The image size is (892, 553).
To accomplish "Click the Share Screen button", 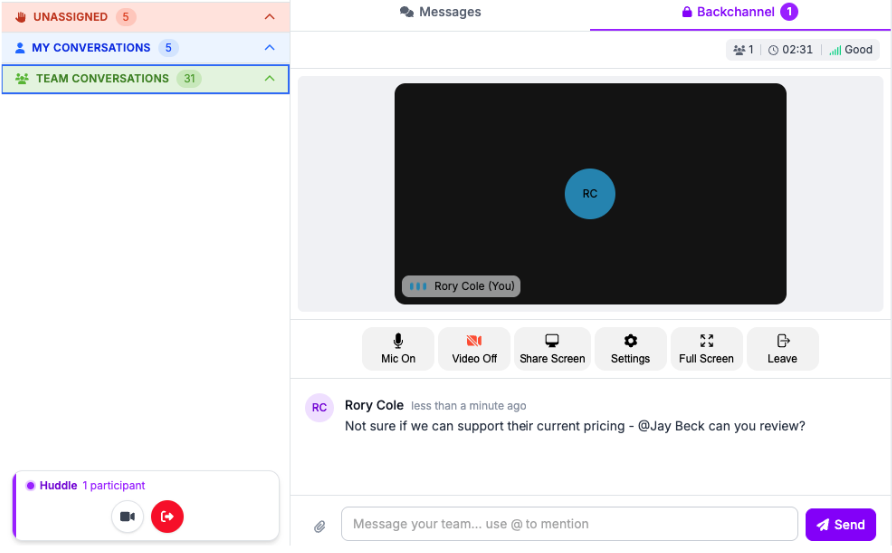I will click(x=552, y=349).
